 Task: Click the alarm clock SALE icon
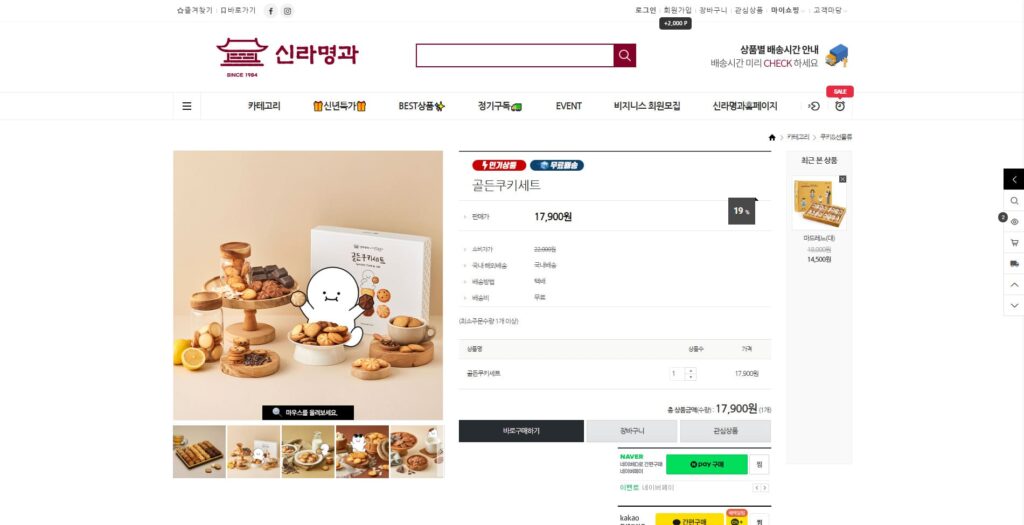(x=840, y=106)
